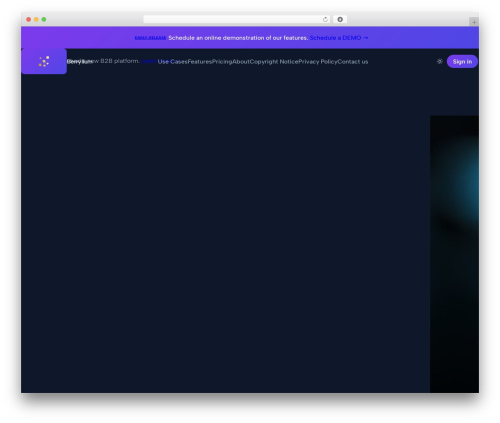Image resolution: width=500 pixels, height=423 pixels.
Task: Click the macOS yellow minimize window button
Action: click(36, 19)
